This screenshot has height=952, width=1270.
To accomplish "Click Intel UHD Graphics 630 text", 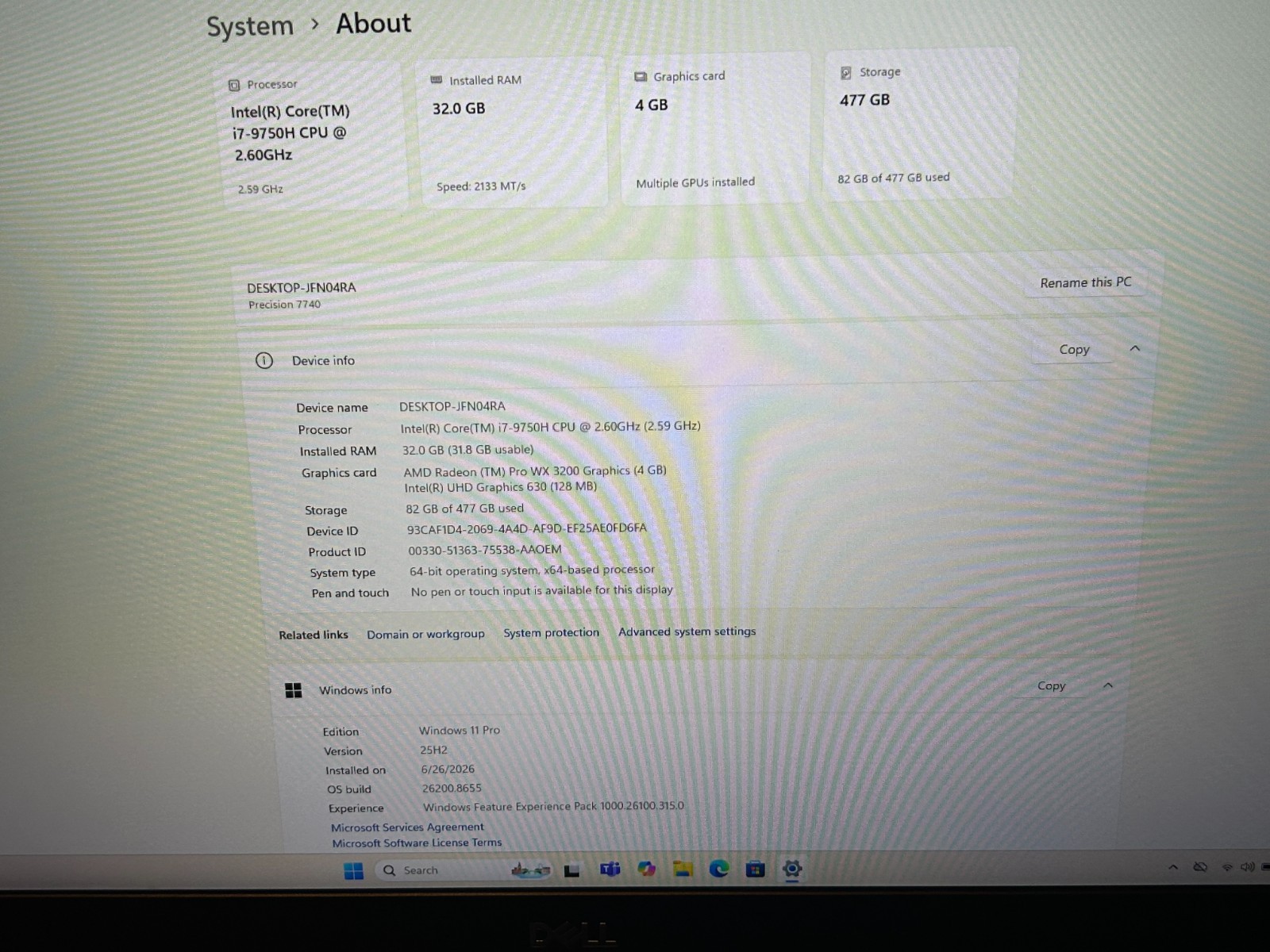I will (501, 487).
